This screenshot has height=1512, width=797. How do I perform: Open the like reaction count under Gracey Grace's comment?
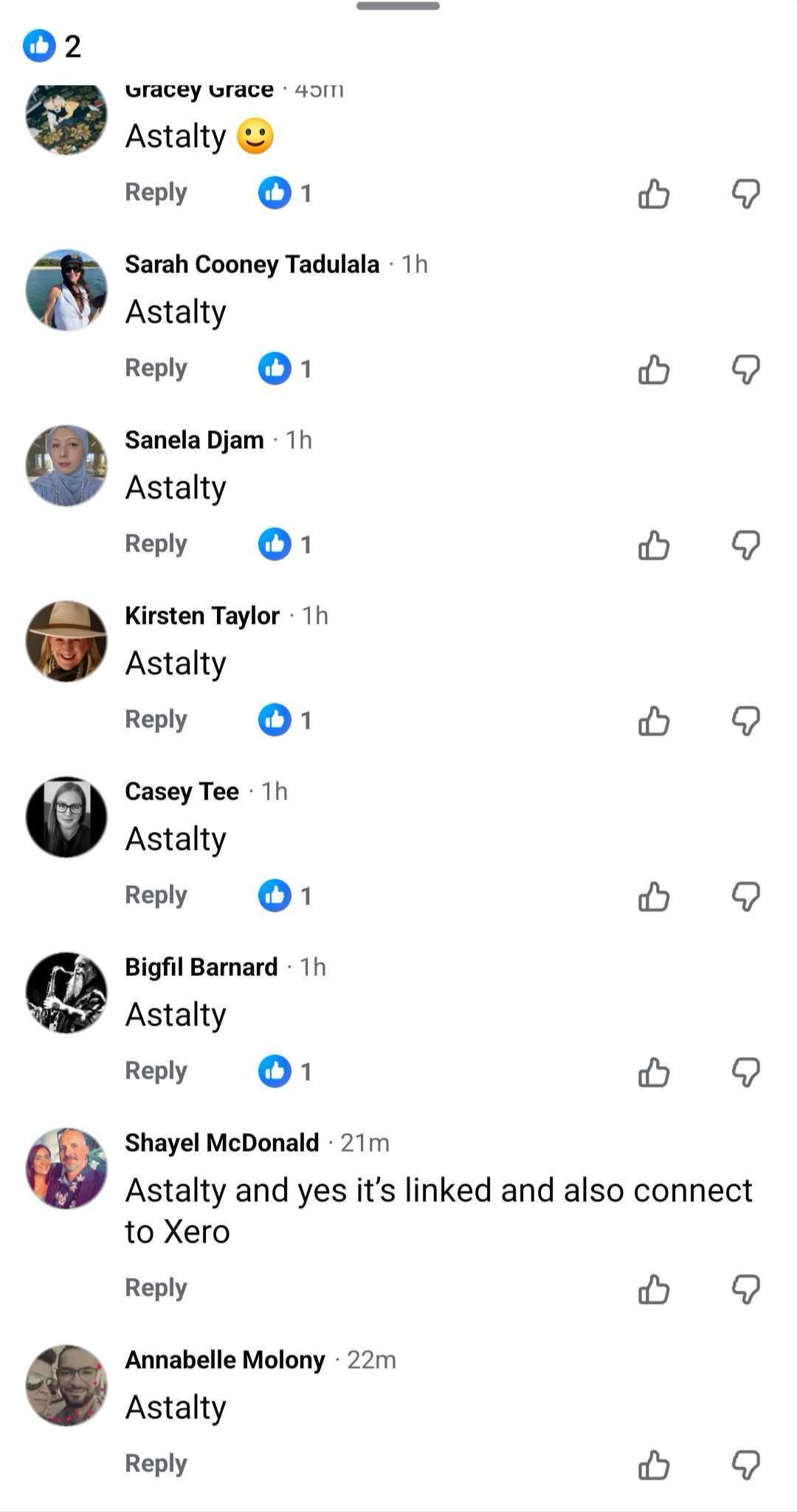pos(284,193)
